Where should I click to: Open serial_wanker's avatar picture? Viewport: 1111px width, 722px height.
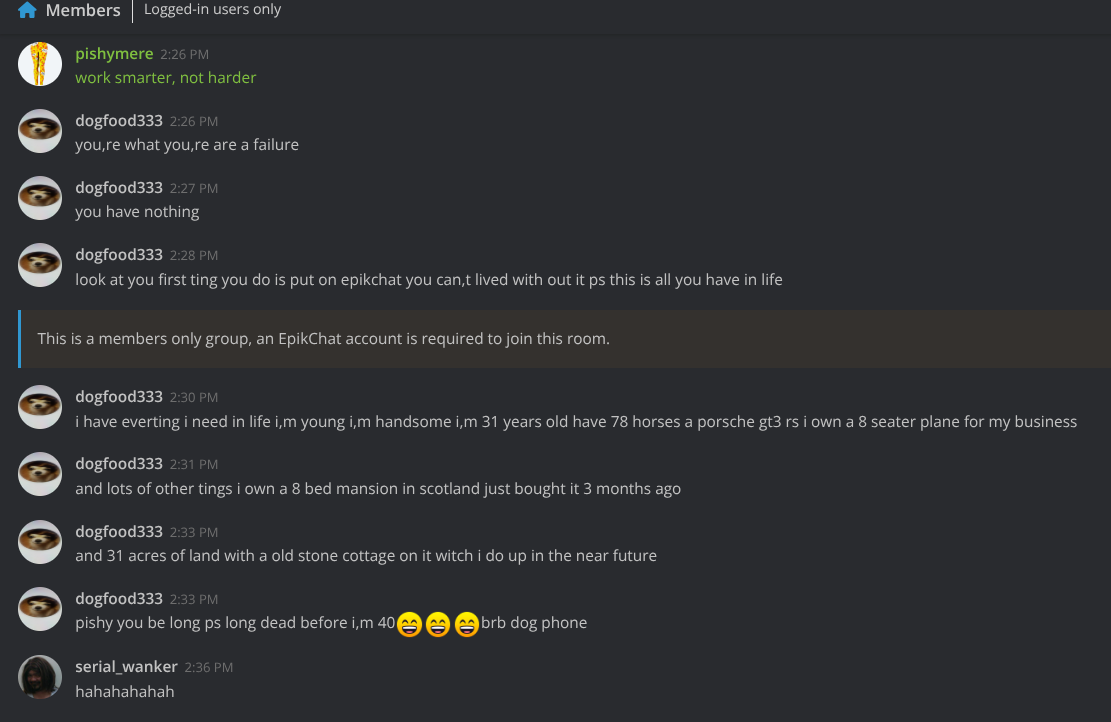[40, 677]
